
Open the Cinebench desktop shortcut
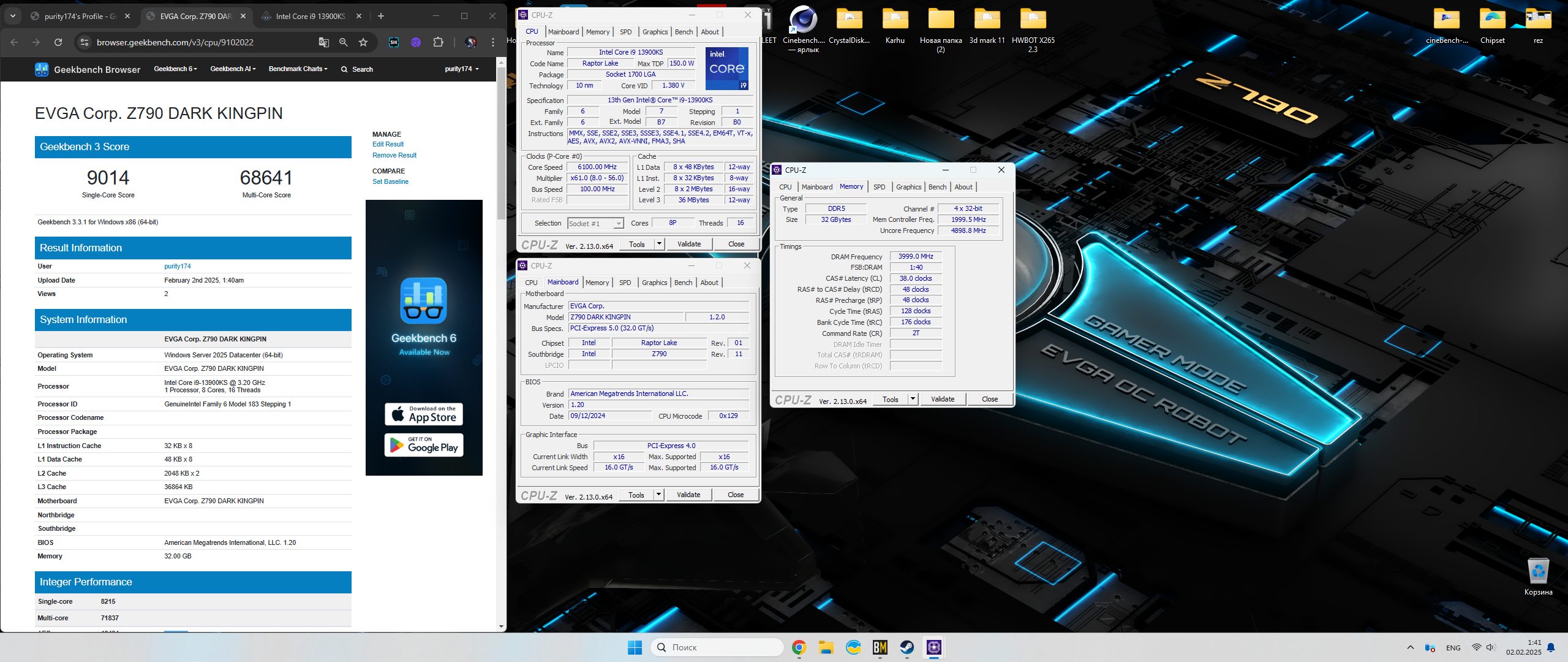(x=804, y=28)
